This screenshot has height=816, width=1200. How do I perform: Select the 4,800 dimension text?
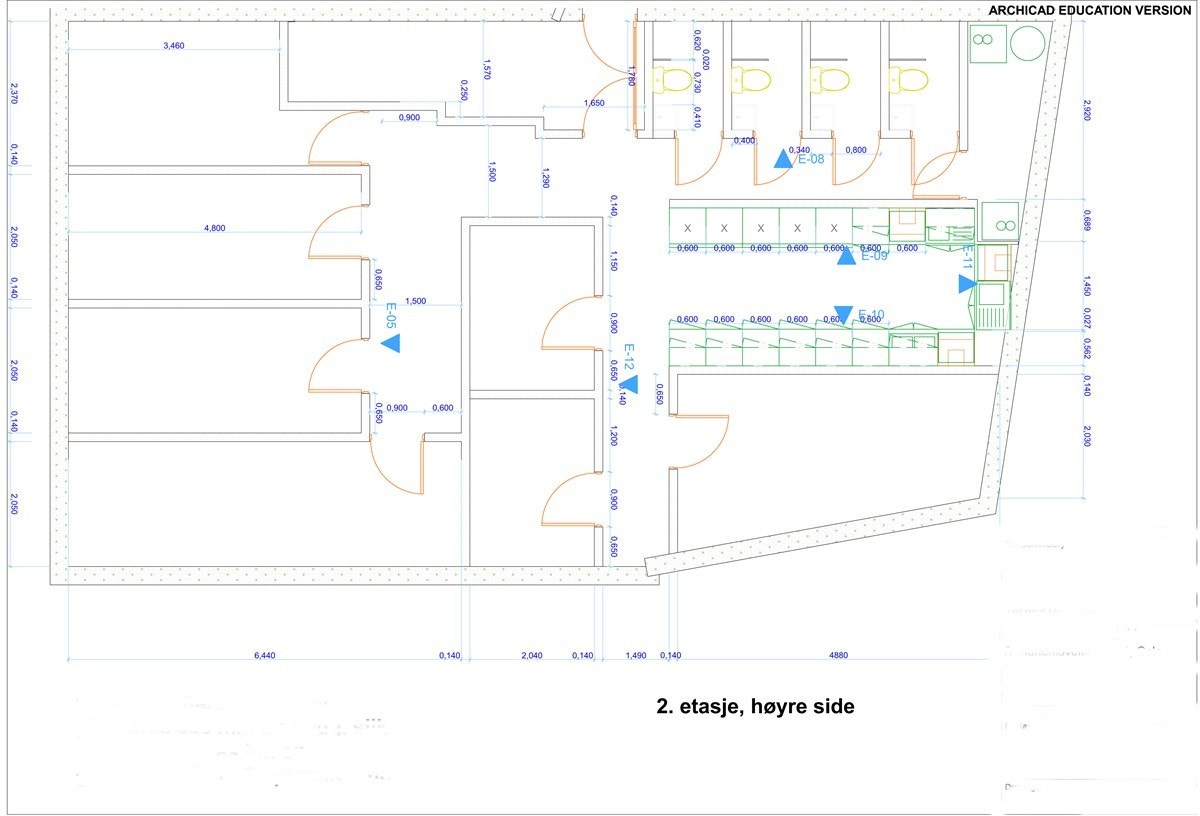coord(214,228)
